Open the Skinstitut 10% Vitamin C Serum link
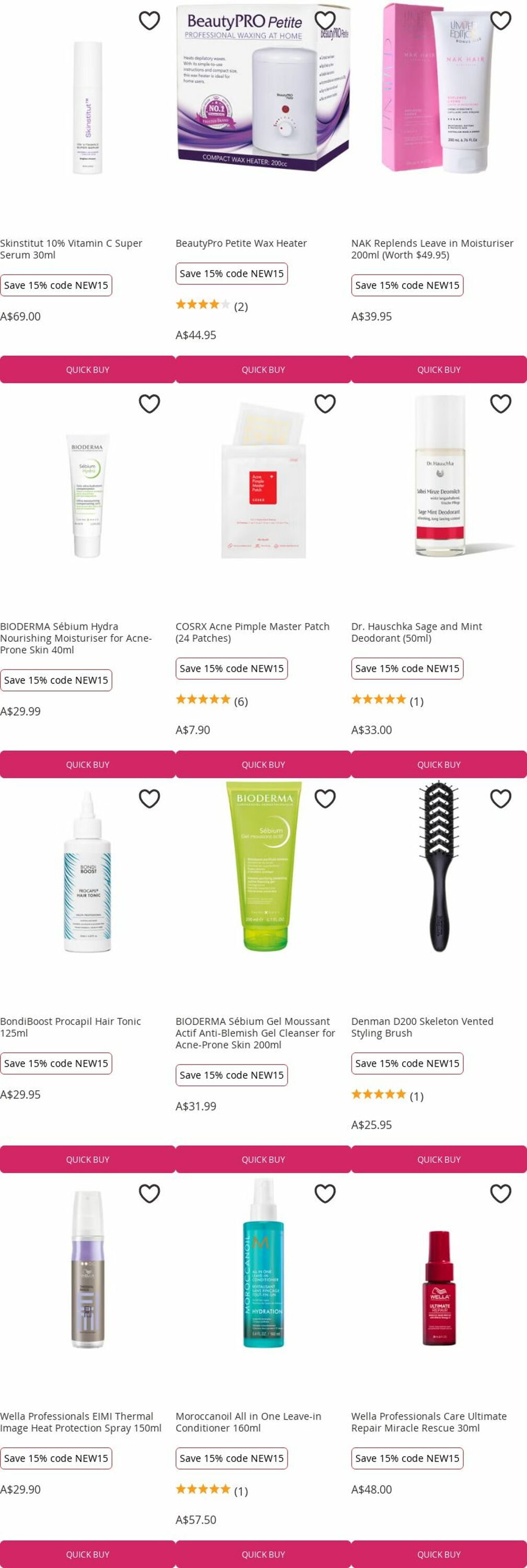This screenshot has height=1568, width=527. 71,249
